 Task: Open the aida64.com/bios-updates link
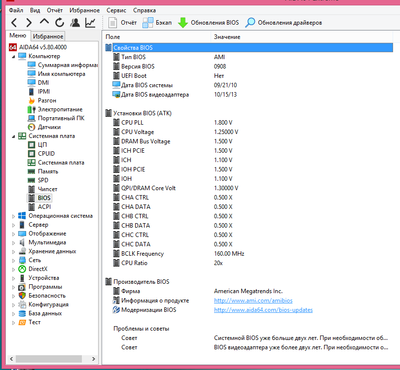[x=263, y=310]
